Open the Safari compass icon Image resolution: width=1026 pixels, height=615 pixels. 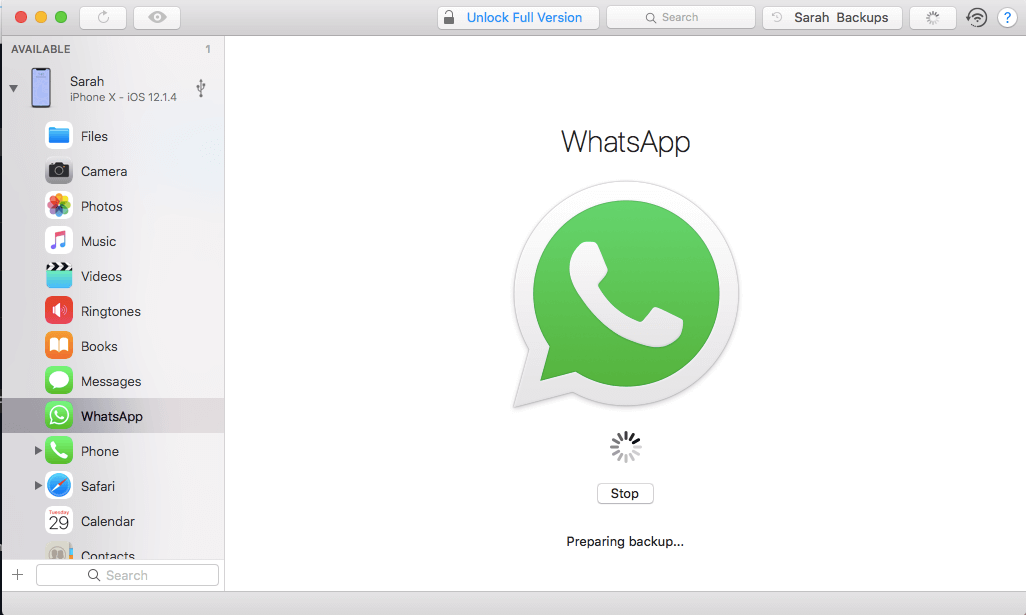[x=59, y=485]
